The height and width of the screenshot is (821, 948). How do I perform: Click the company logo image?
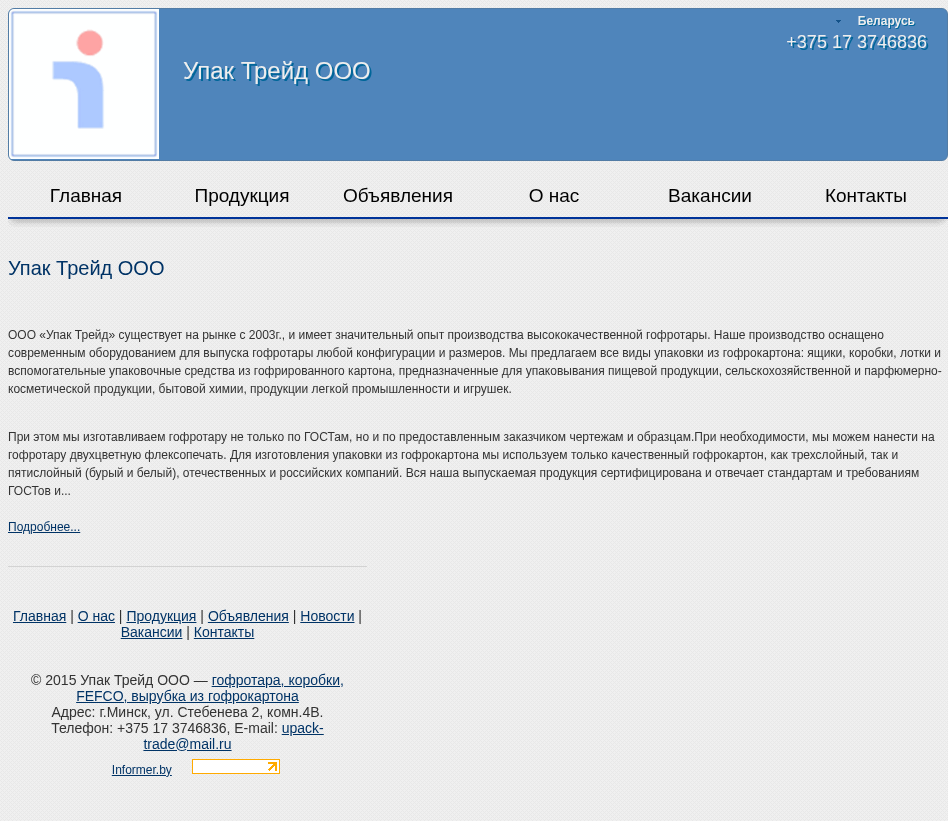pyautogui.click(x=85, y=85)
